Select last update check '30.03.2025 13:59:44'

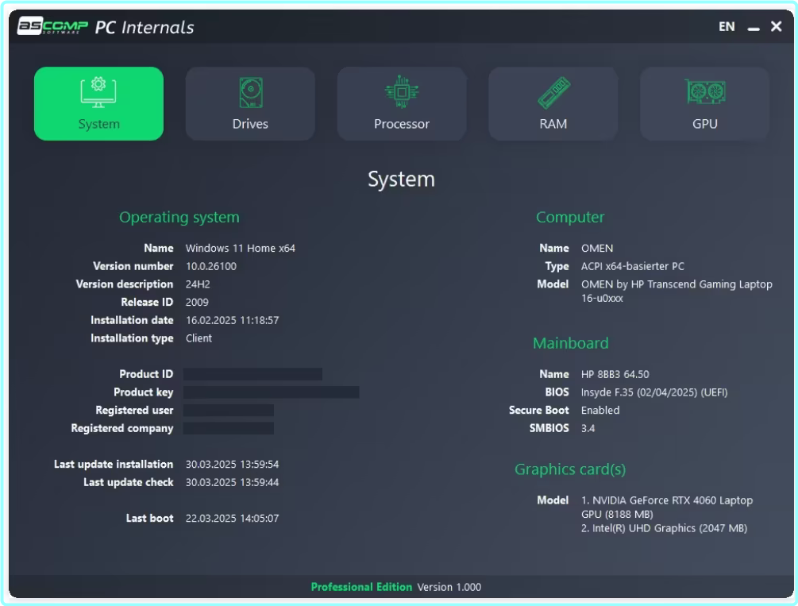point(232,482)
